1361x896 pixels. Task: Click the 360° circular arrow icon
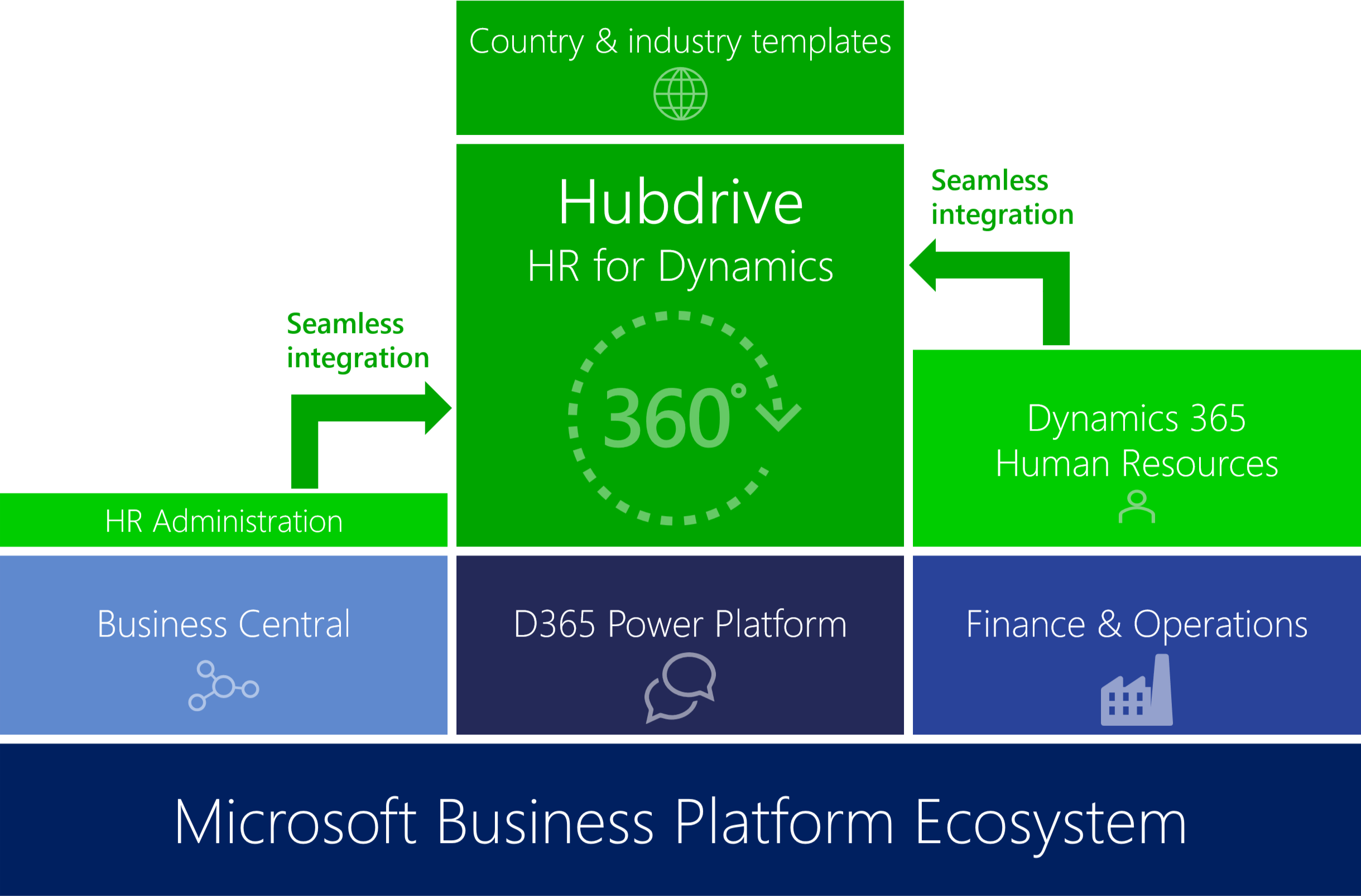(x=684, y=418)
